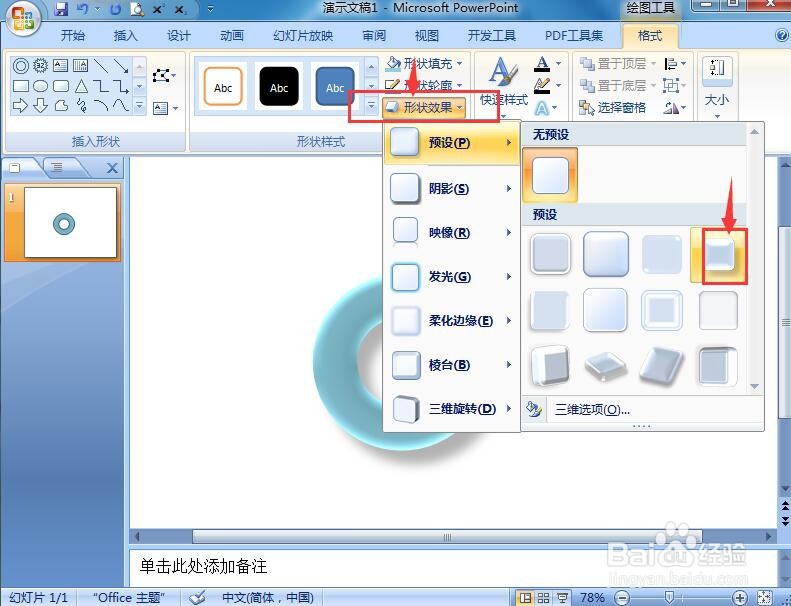
Task: Open the 柔化边缘(E) submenu item
Action: (x=451, y=321)
